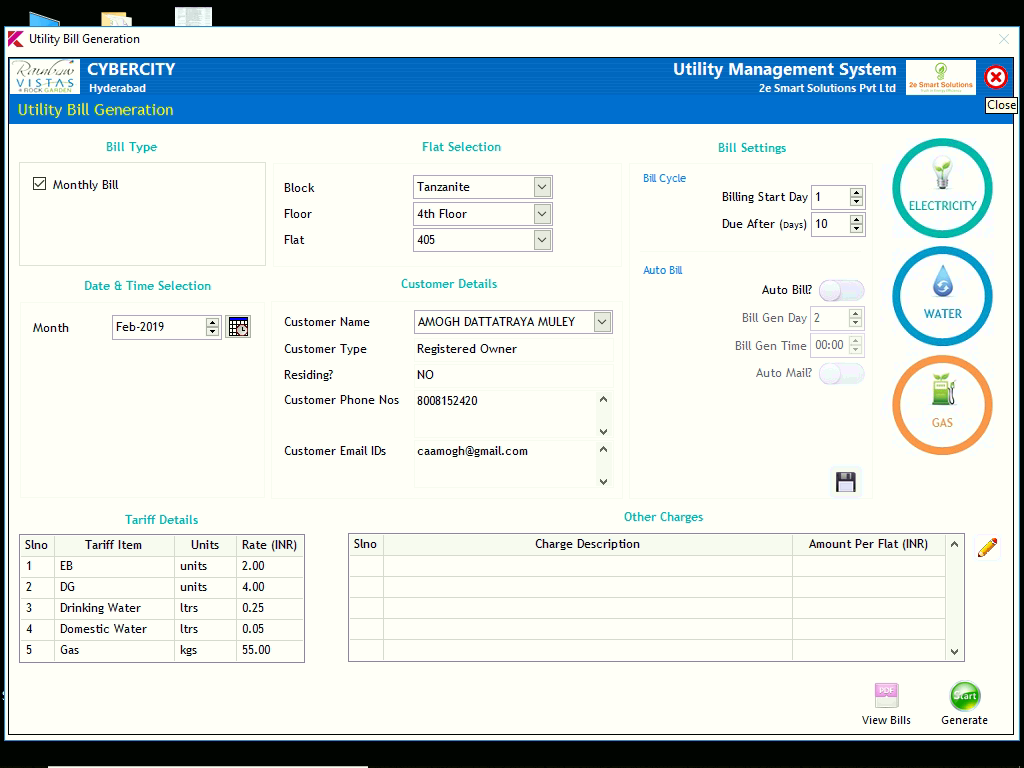Click the Feb-2019 month field
Screen dimensions: 1024x768
click(159, 327)
